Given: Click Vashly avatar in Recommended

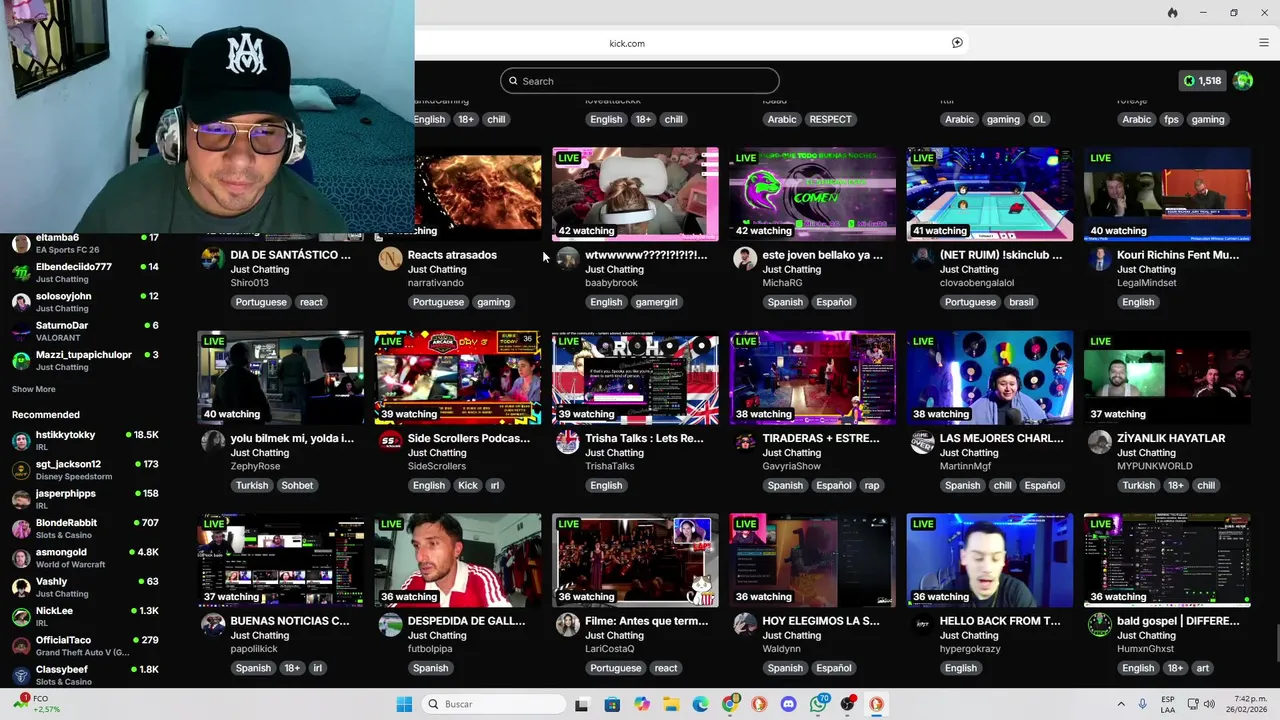Looking at the screenshot, I should (21, 587).
